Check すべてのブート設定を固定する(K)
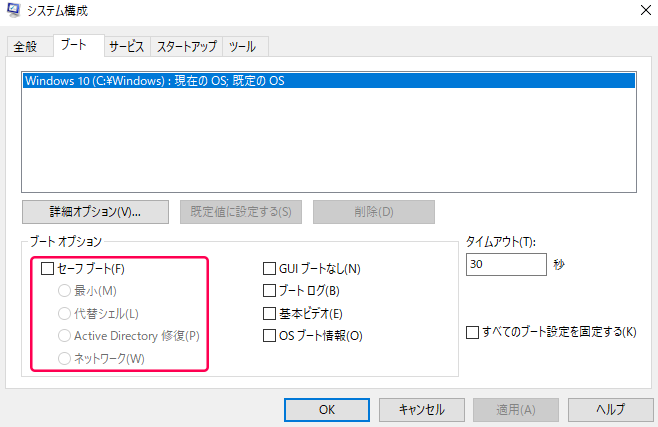This screenshot has width=658, height=427. tap(473, 332)
